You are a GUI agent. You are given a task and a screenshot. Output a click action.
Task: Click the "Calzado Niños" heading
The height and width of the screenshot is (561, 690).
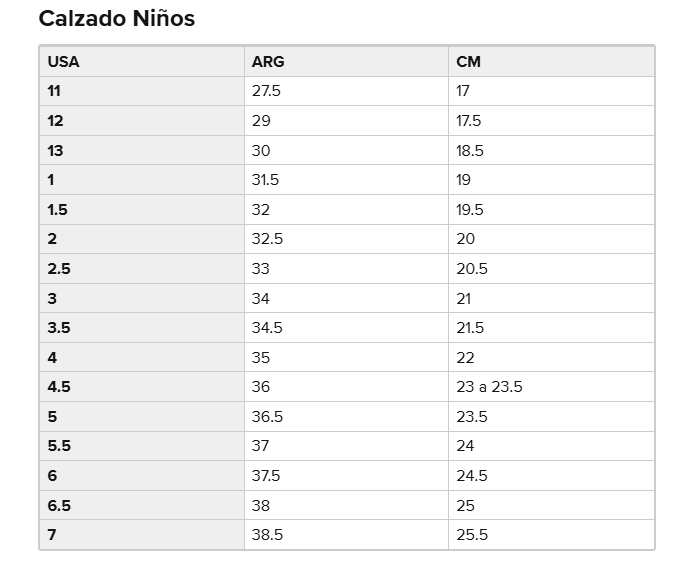click(116, 18)
